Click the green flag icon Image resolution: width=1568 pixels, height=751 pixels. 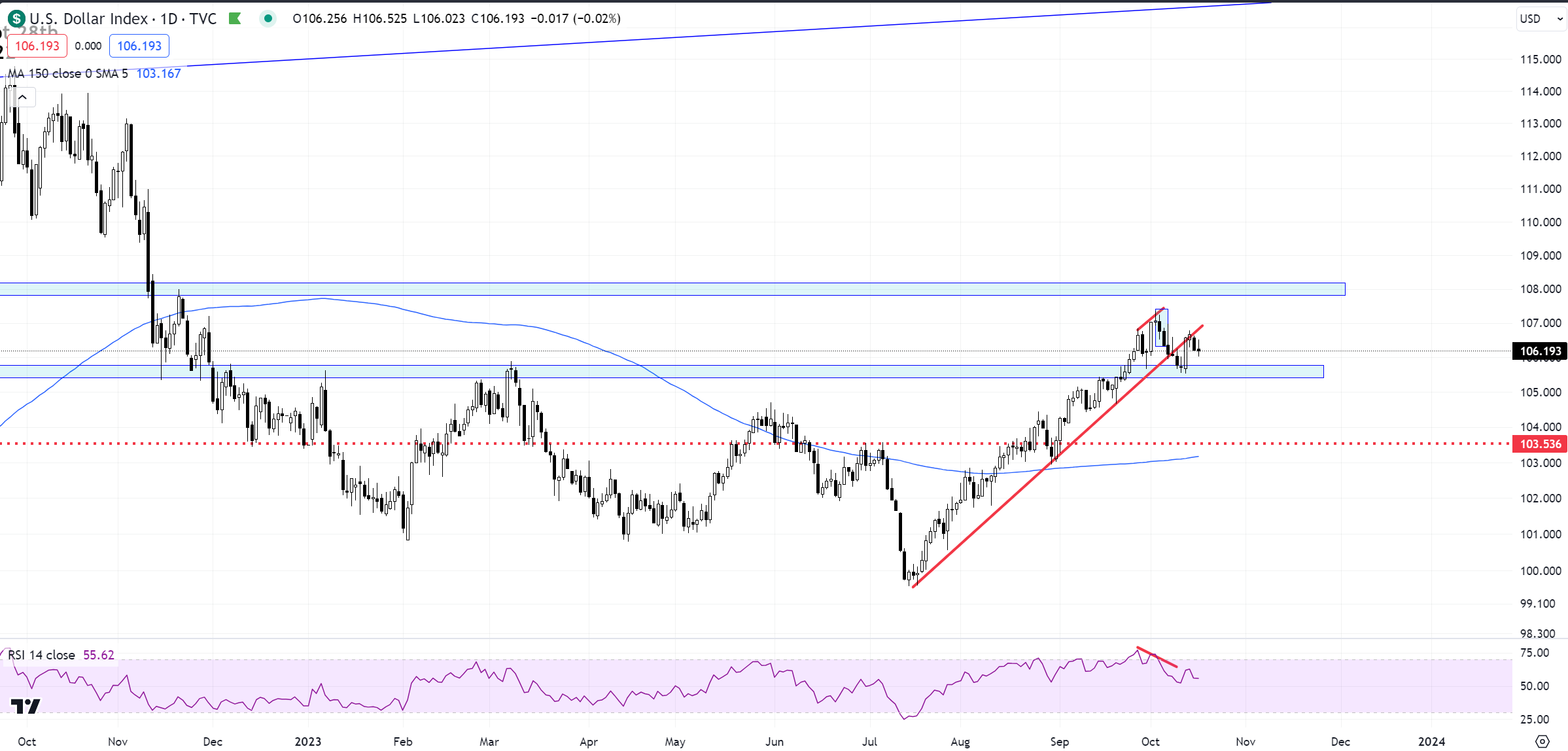point(235,19)
